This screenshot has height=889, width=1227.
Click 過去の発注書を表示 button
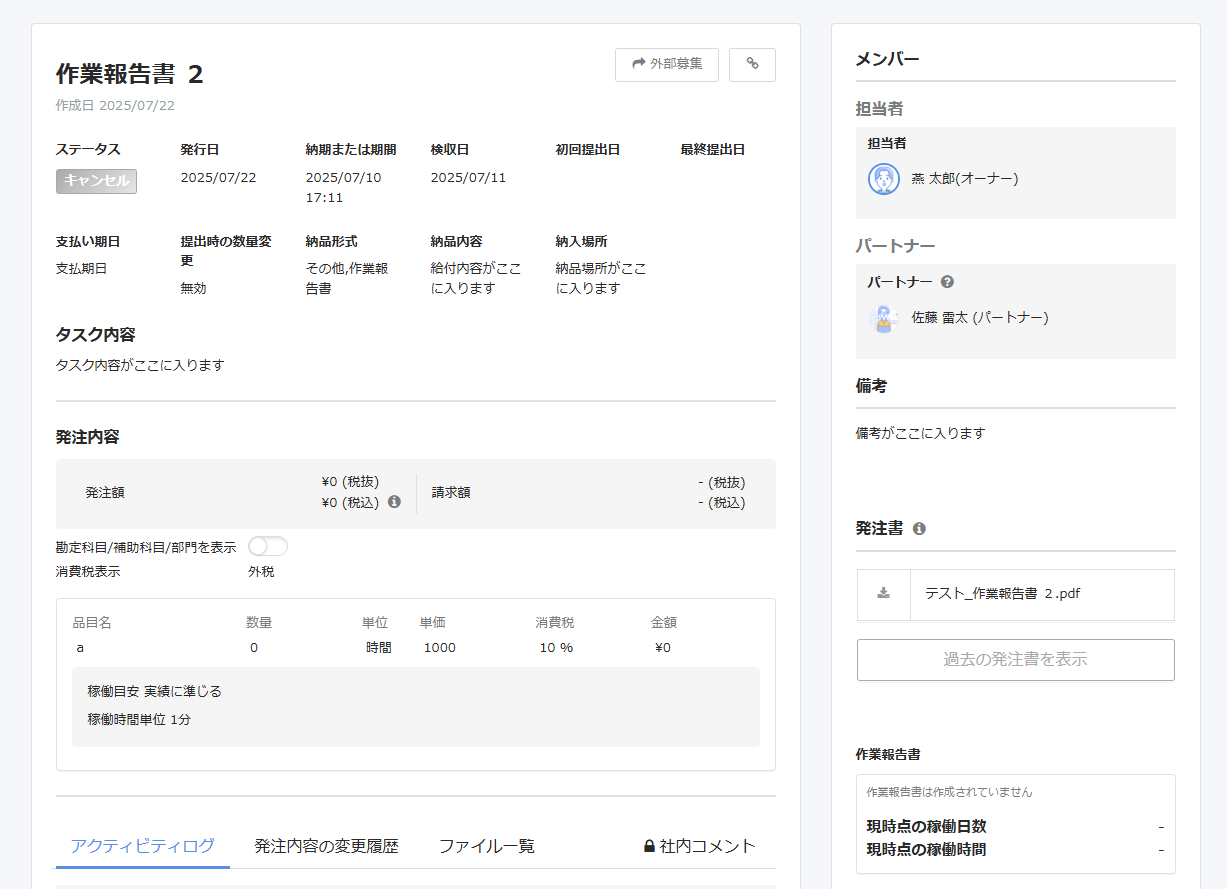1016,660
